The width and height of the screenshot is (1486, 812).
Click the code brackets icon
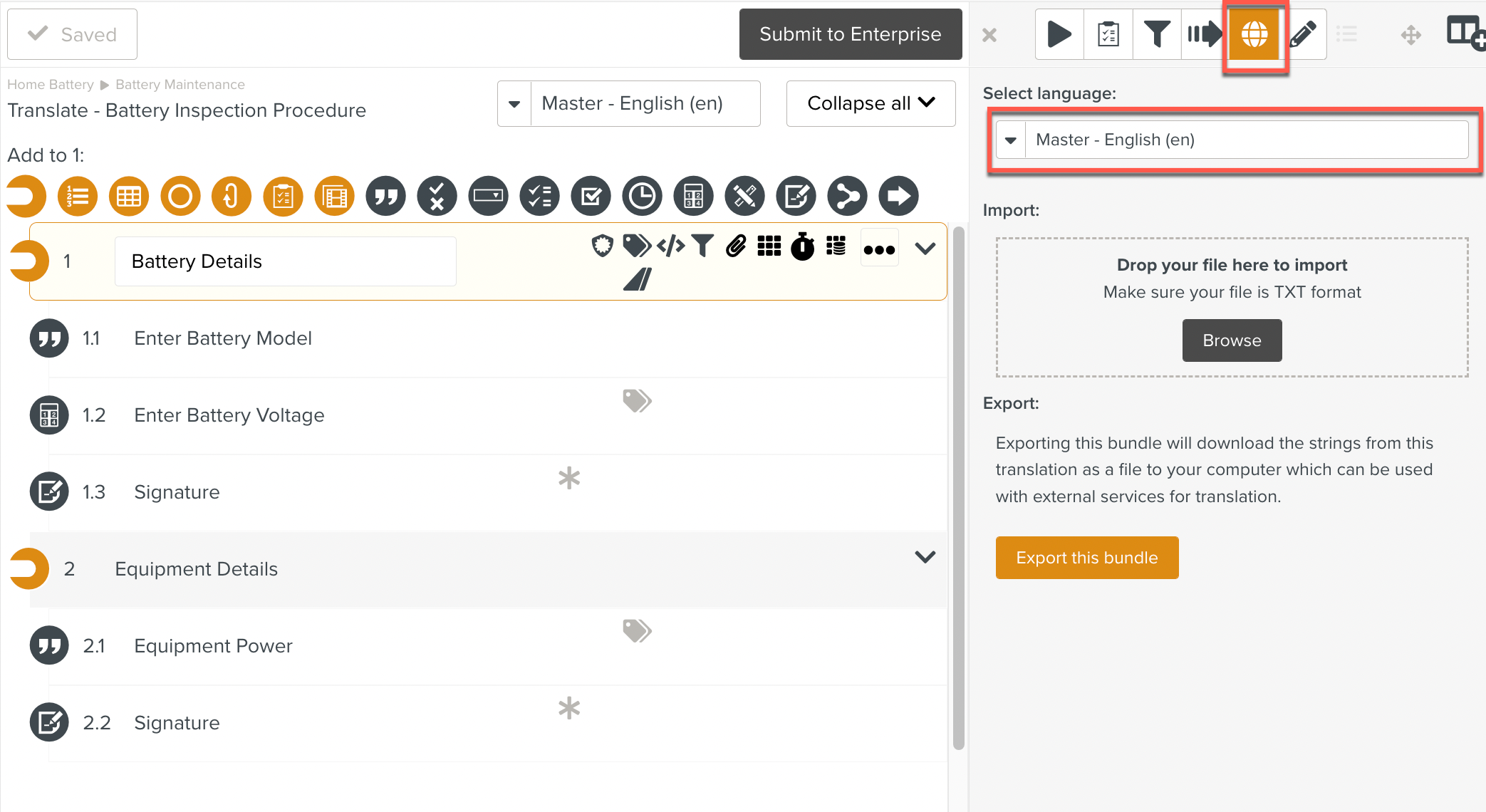(670, 246)
